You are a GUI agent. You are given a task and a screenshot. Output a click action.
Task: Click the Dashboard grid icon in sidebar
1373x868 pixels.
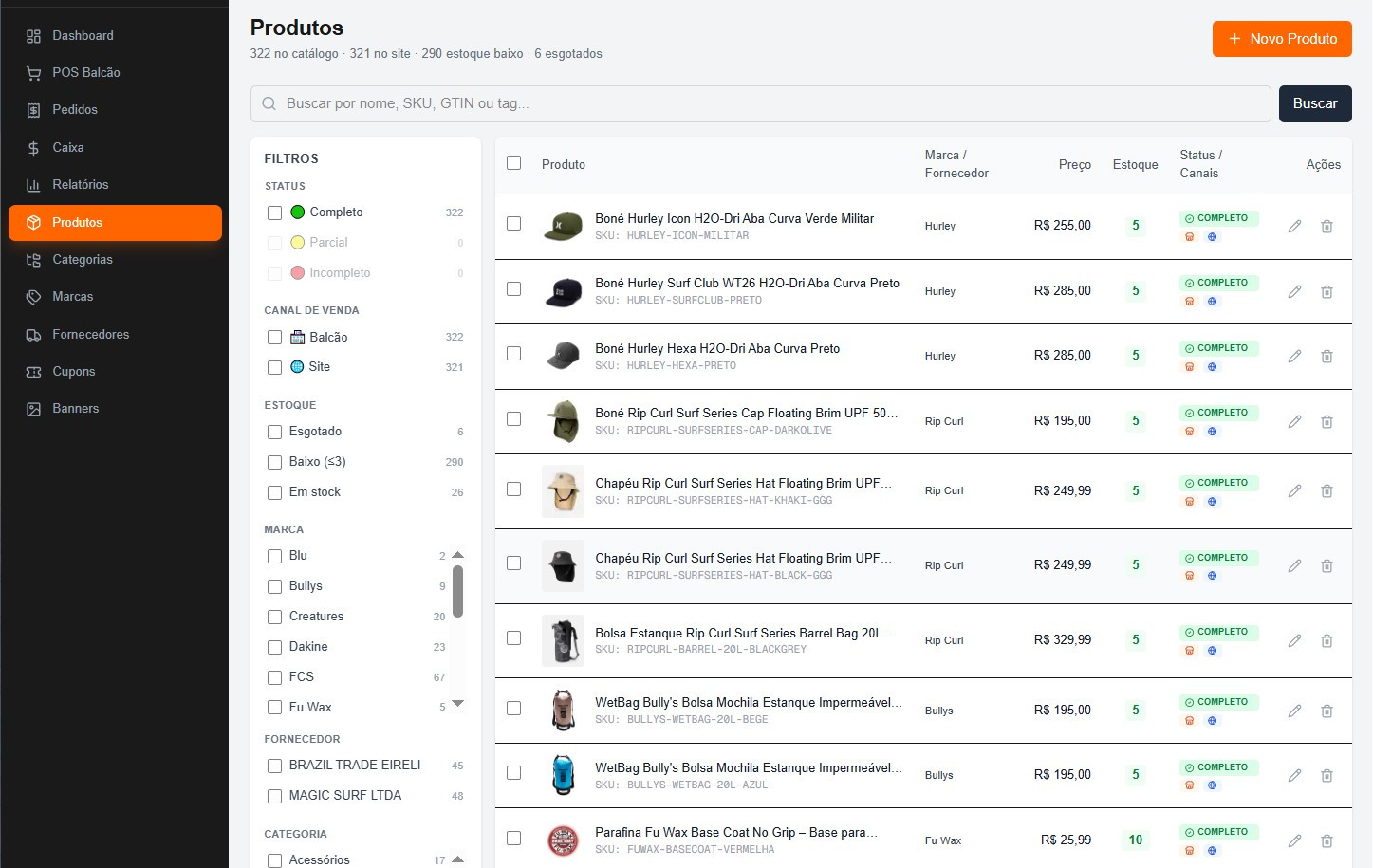click(33, 36)
